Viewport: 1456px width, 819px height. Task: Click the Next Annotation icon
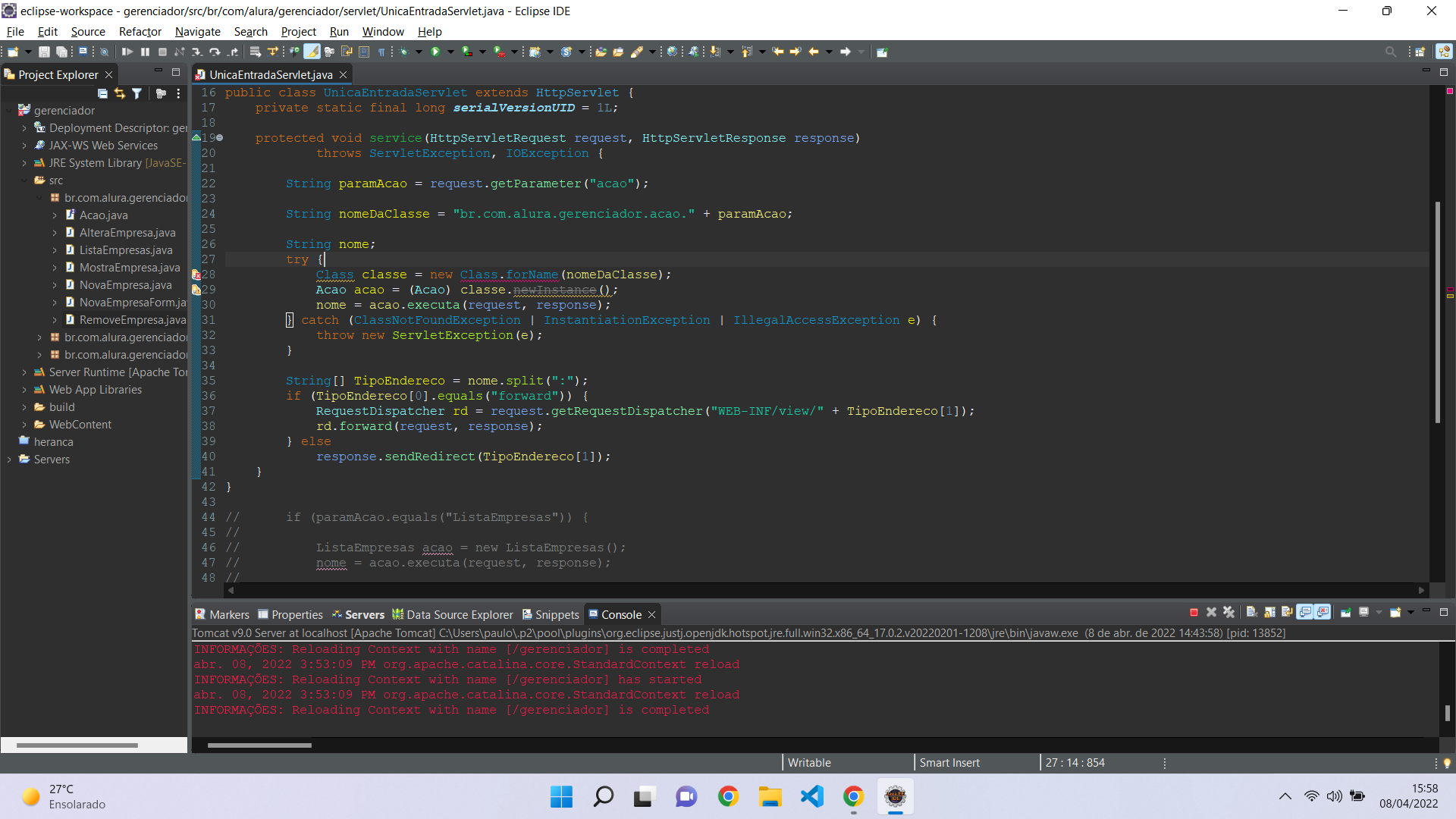(x=714, y=52)
